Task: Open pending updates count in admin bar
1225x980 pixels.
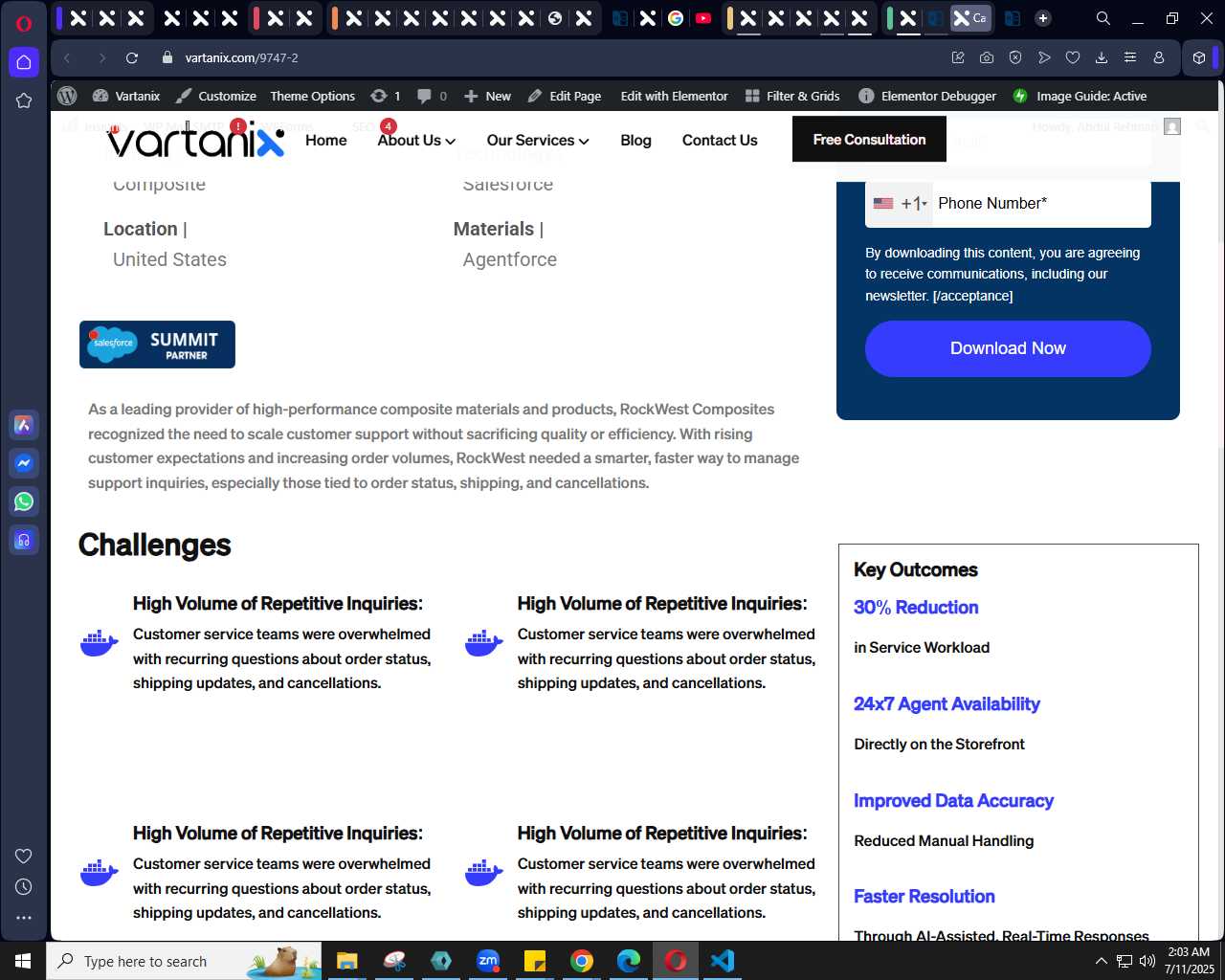Action: pos(386,96)
